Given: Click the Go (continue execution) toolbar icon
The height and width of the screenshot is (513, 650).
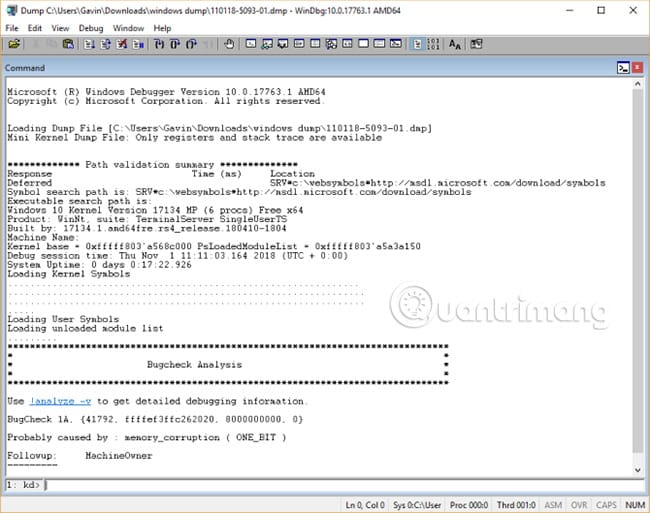Looking at the screenshot, I should pos(89,44).
